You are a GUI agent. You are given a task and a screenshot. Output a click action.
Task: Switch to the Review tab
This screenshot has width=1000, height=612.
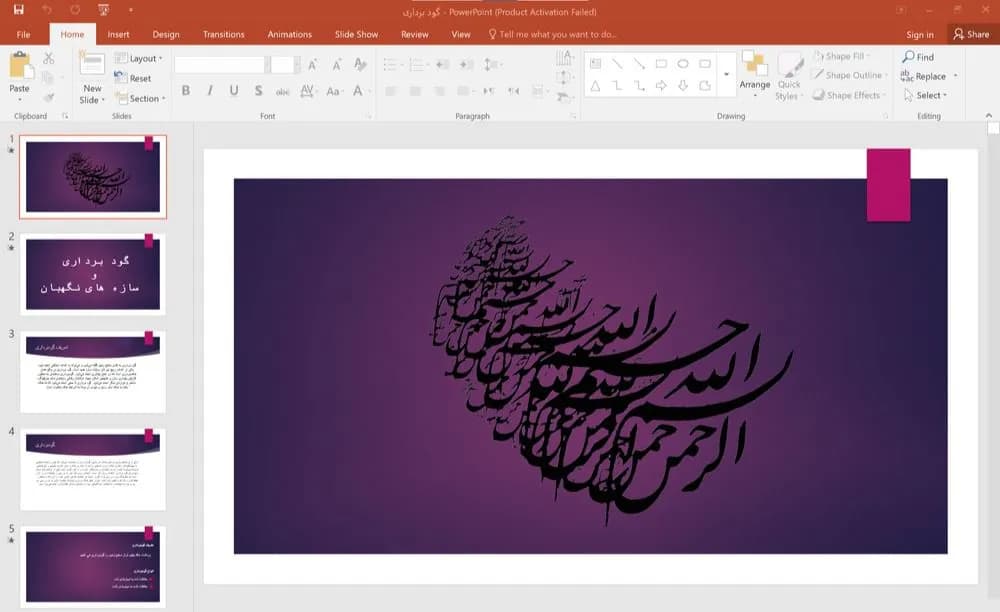coord(415,34)
